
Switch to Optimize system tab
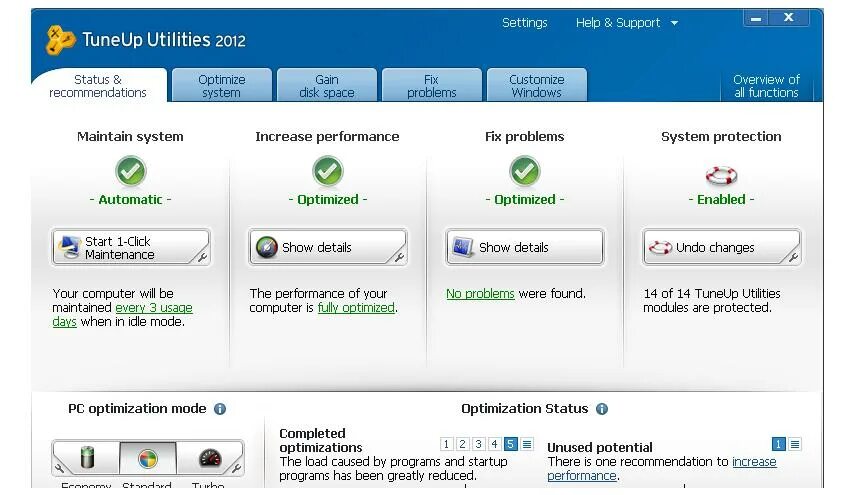(x=221, y=86)
